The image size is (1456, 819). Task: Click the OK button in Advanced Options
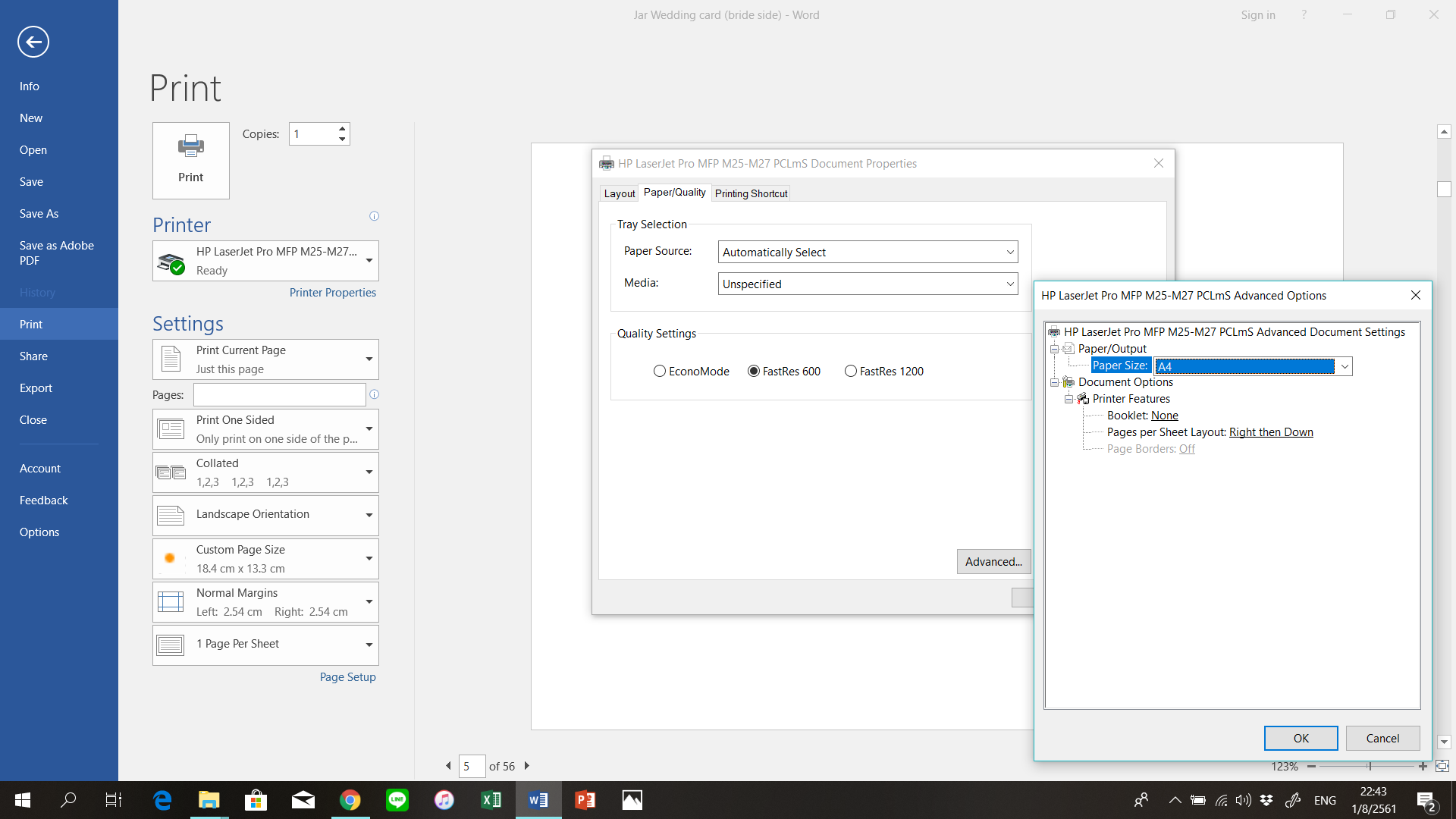pyautogui.click(x=1301, y=738)
